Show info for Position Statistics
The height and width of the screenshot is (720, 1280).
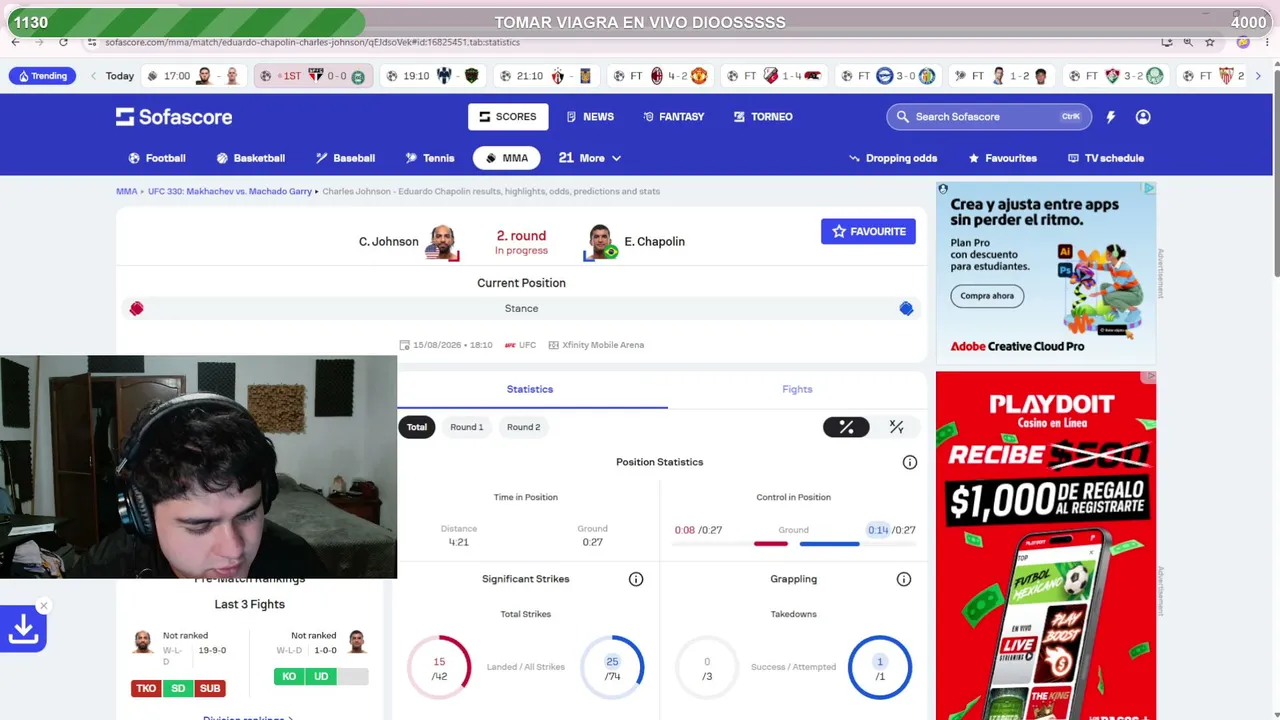coord(910,462)
